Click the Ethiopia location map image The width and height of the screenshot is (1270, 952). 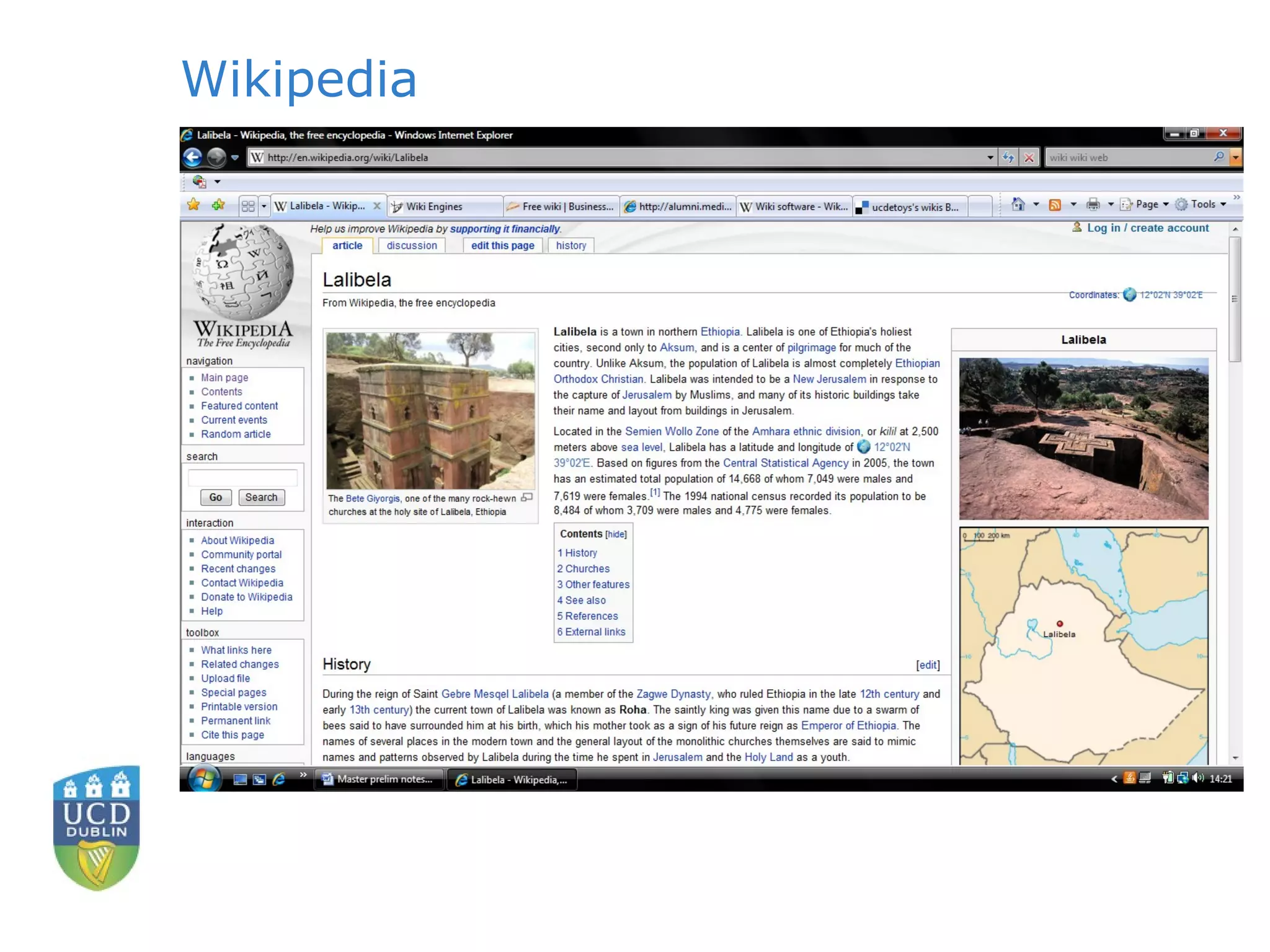pyautogui.click(x=1083, y=646)
